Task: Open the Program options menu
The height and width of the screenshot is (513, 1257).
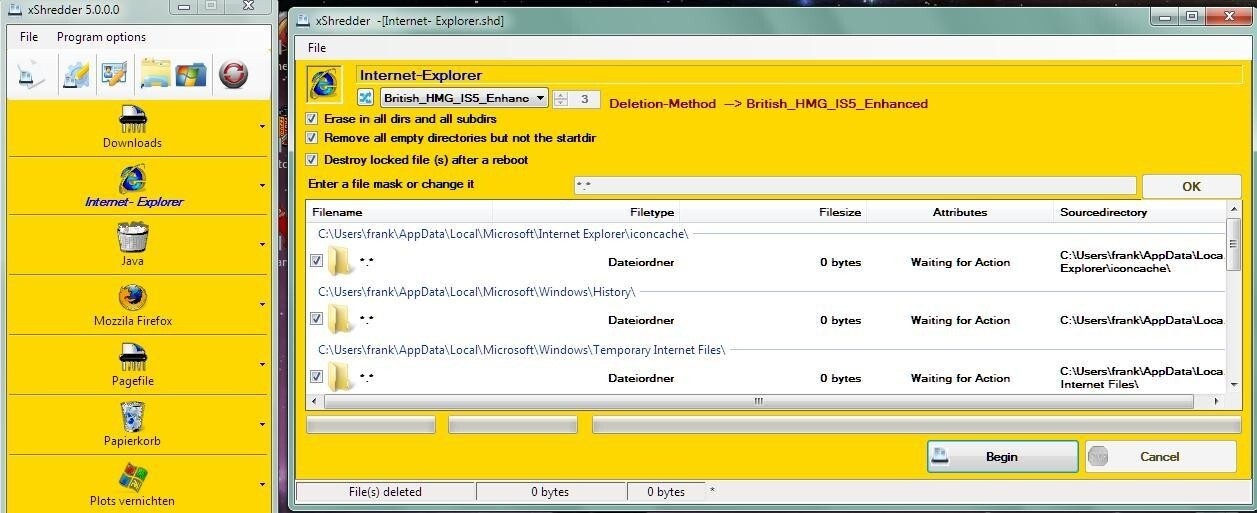Action: [101, 37]
